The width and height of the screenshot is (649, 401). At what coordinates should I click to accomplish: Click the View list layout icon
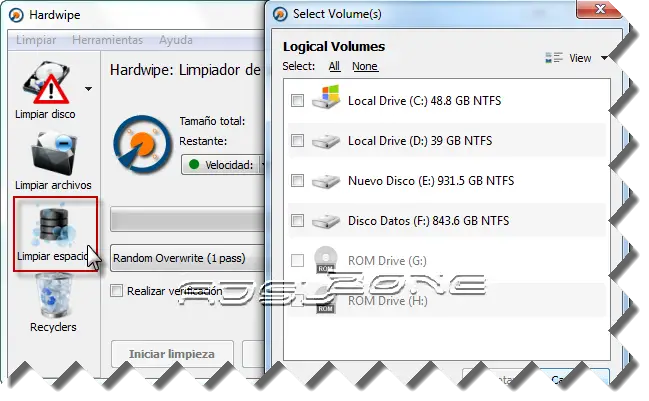pos(554,58)
